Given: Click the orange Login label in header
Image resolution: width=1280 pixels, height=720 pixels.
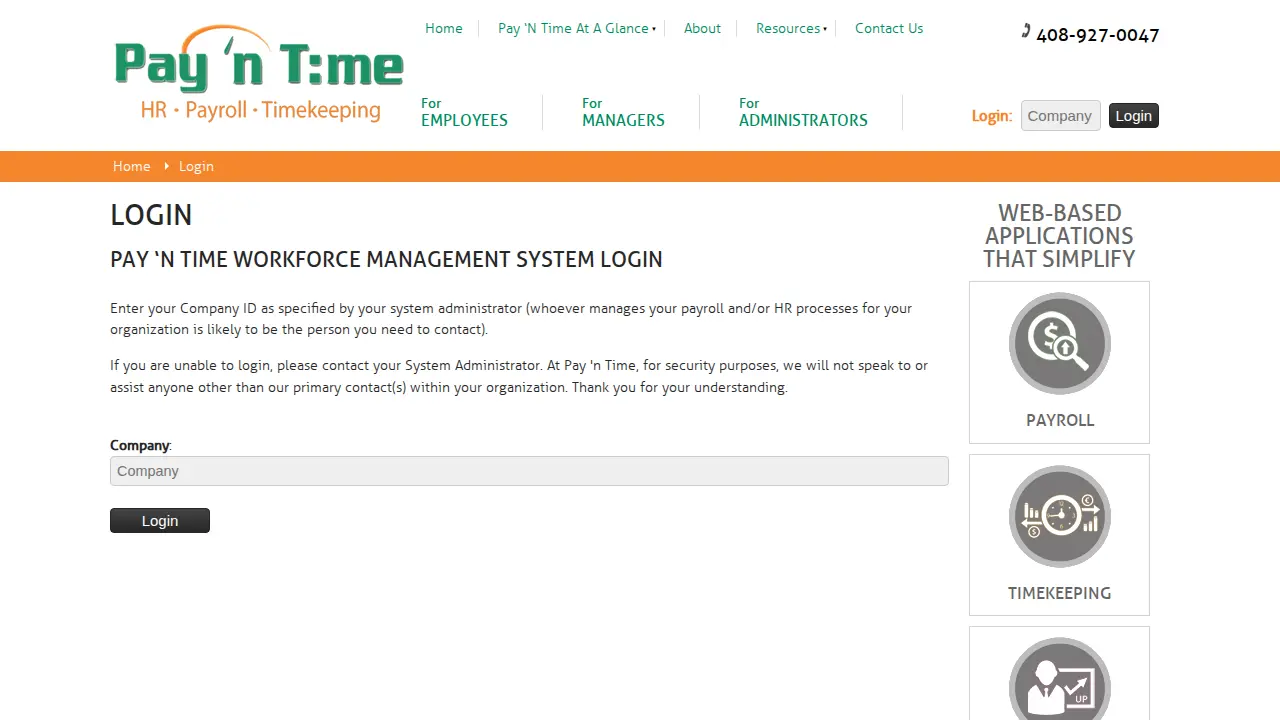Looking at the screenshot, I should point(991,116).
